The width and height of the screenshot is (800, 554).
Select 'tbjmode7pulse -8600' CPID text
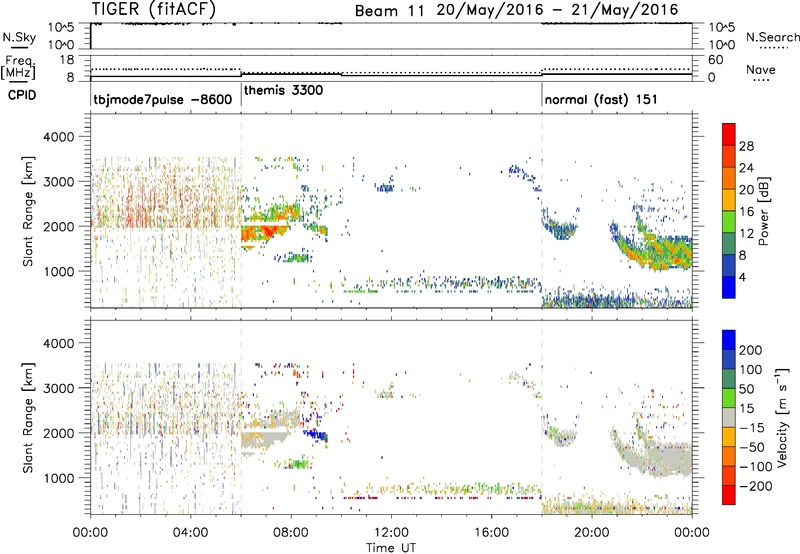[x=163, y=99]
